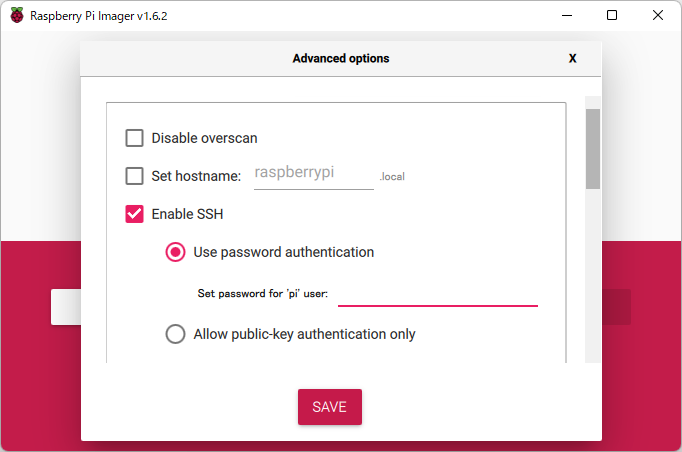
Task: Choose Allow public-key authentication only option
Action: (x=175, y=334)
